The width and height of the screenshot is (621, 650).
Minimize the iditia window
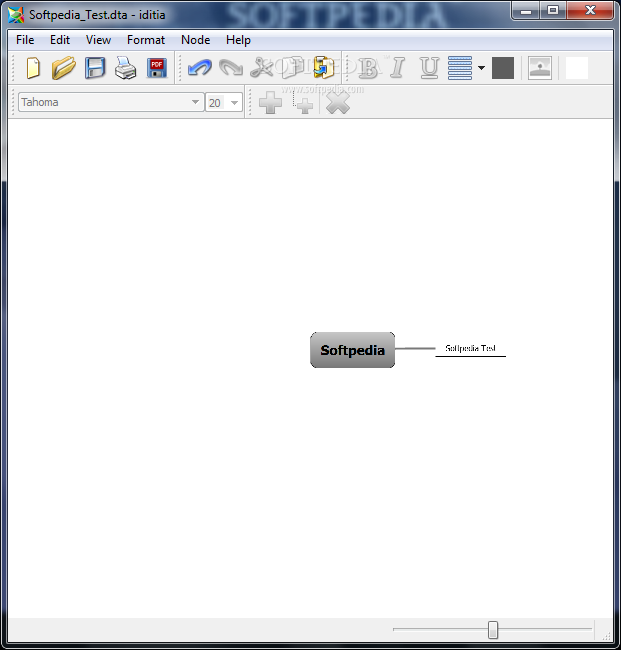[x=526, y=10]
